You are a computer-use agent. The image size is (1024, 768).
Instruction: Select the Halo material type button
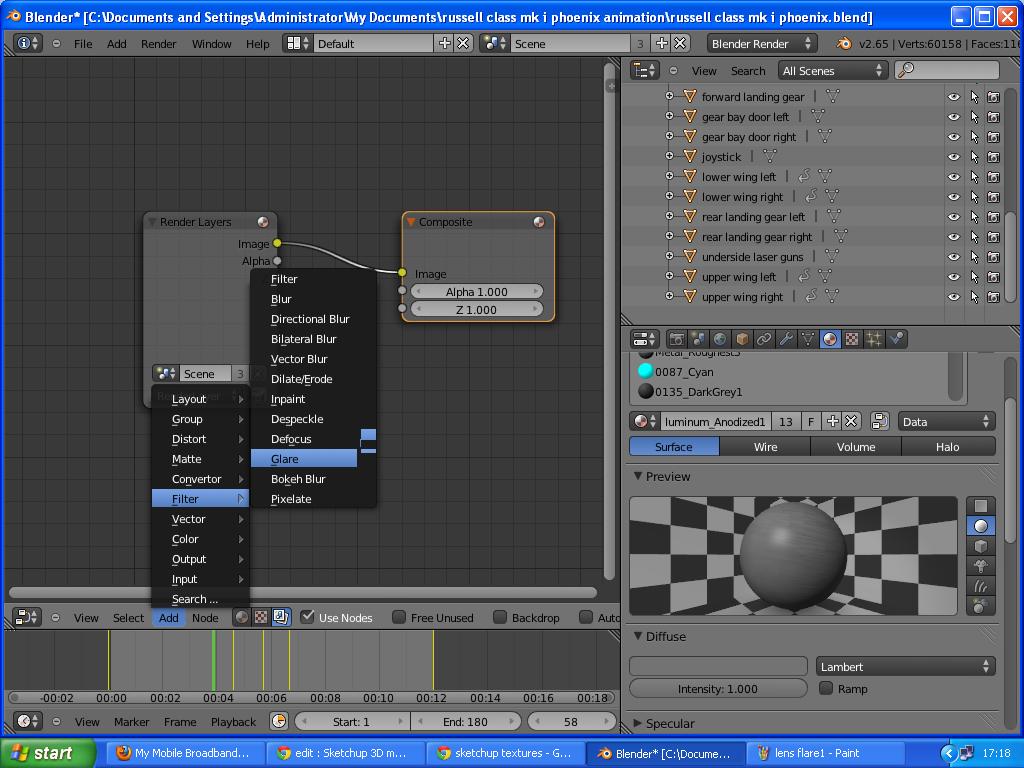pos(947,447)
